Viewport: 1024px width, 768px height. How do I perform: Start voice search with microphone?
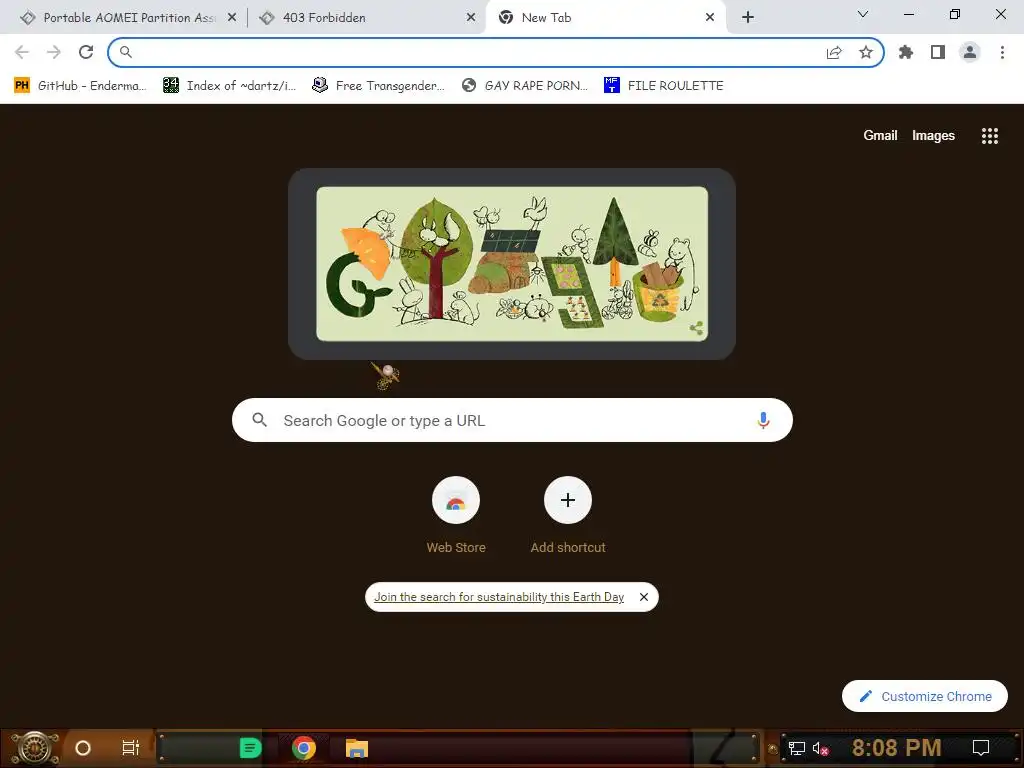tap(763, 420)
